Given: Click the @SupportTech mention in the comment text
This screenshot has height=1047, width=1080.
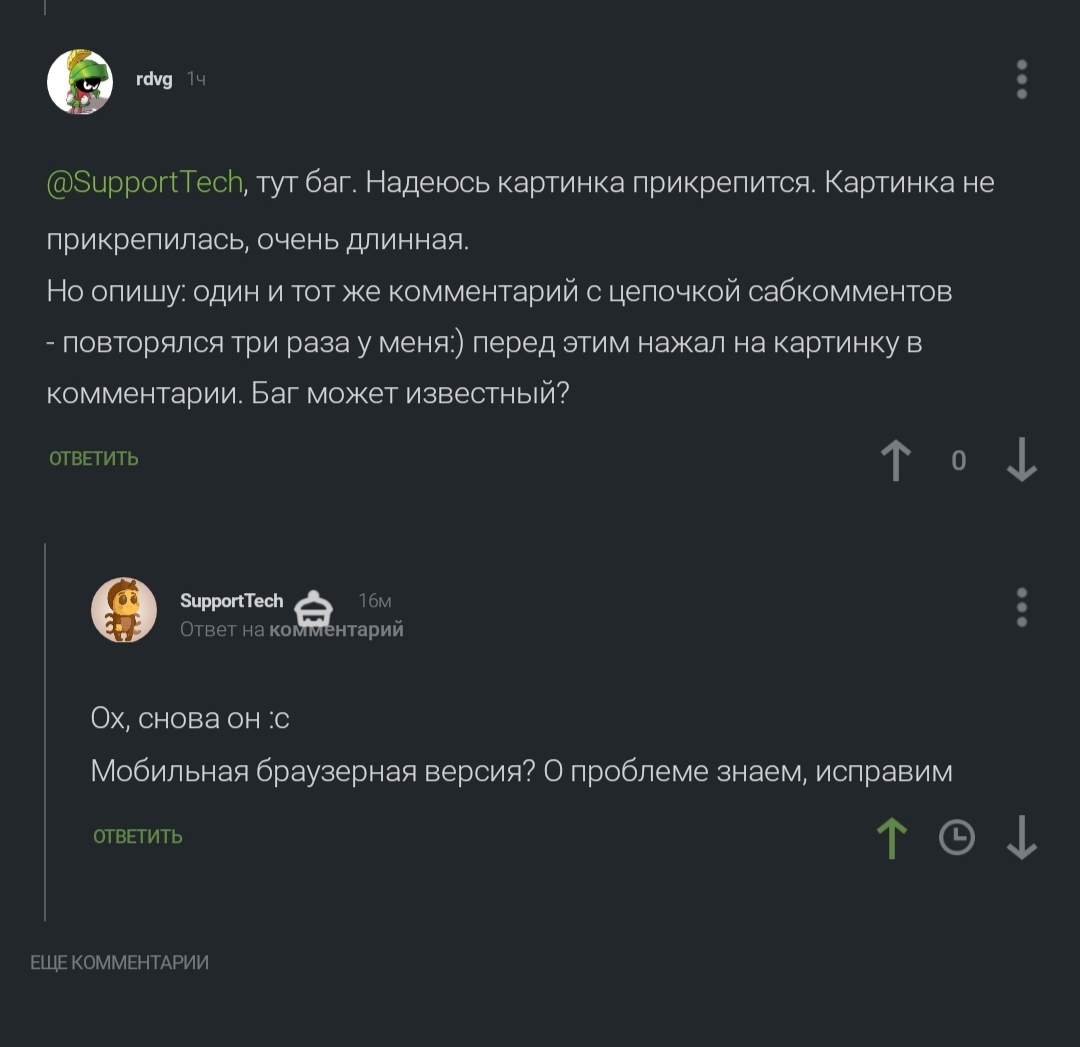Looking at the screenshot, I should (x=145, y=182).
